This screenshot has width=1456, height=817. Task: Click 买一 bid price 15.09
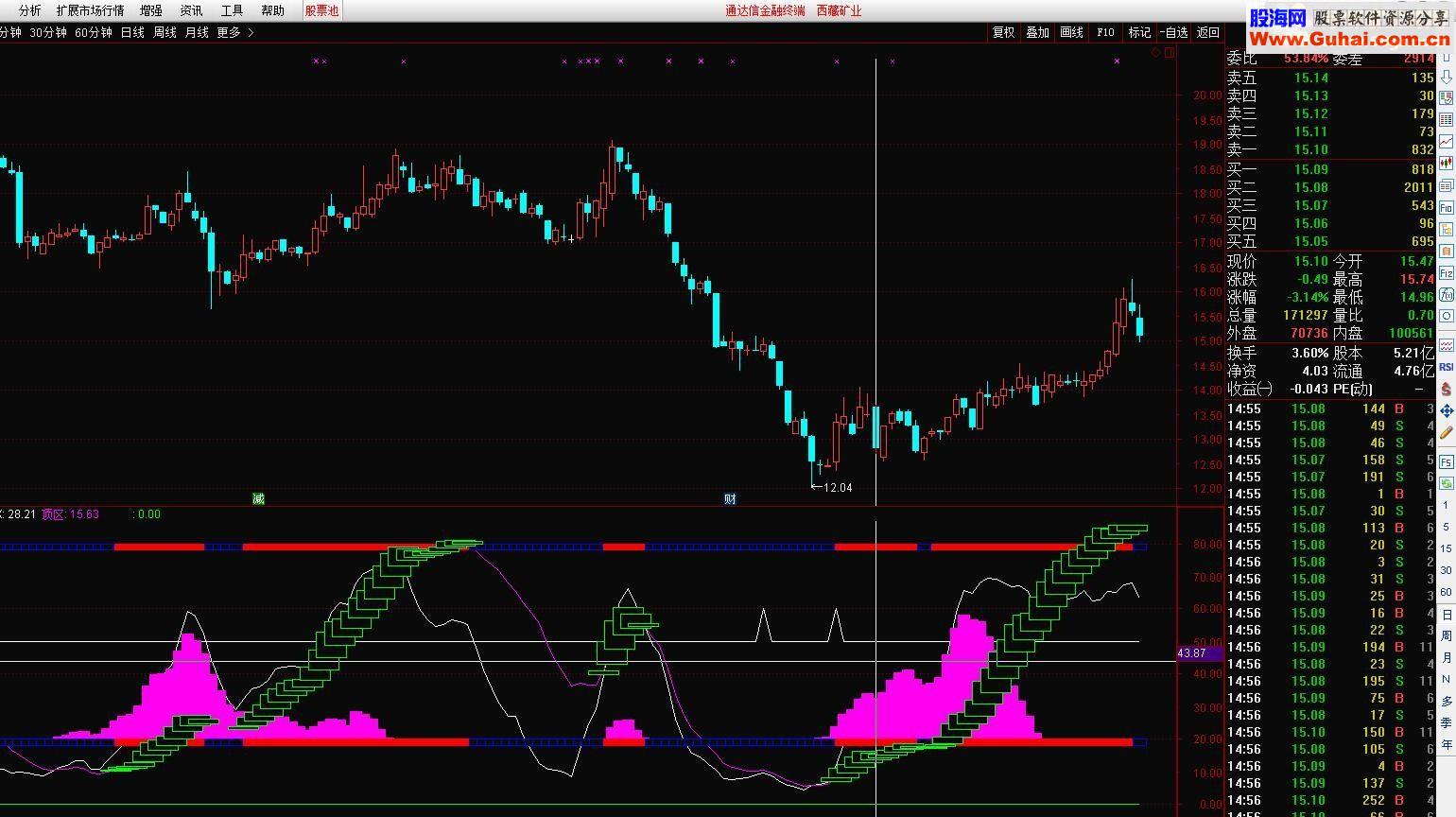pyautogui.click(x=1310, y=169)
